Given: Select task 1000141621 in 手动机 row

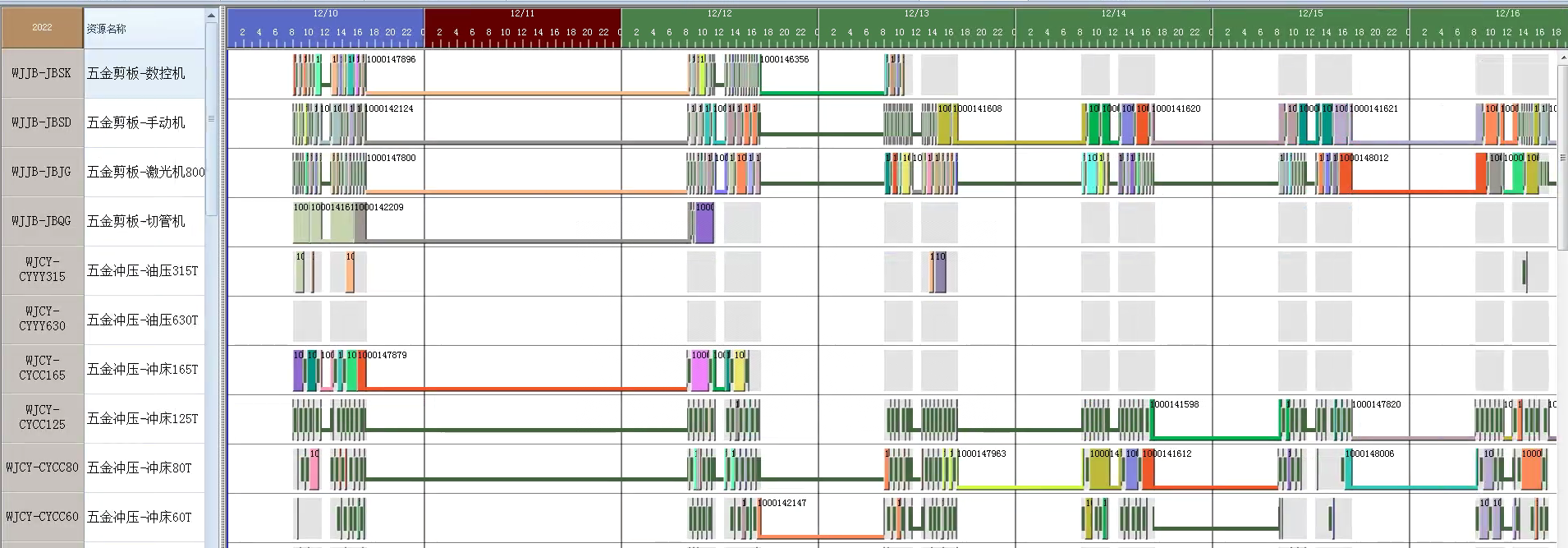Looking at the screenshot, I should click(x=1374, y=108).
